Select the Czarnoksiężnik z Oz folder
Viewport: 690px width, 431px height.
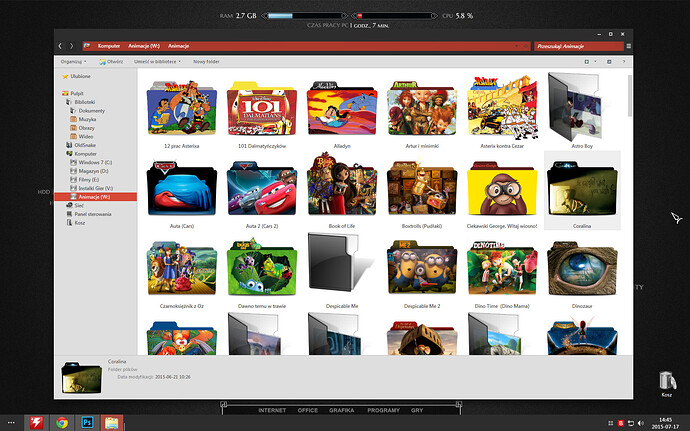tap(182, 269)
